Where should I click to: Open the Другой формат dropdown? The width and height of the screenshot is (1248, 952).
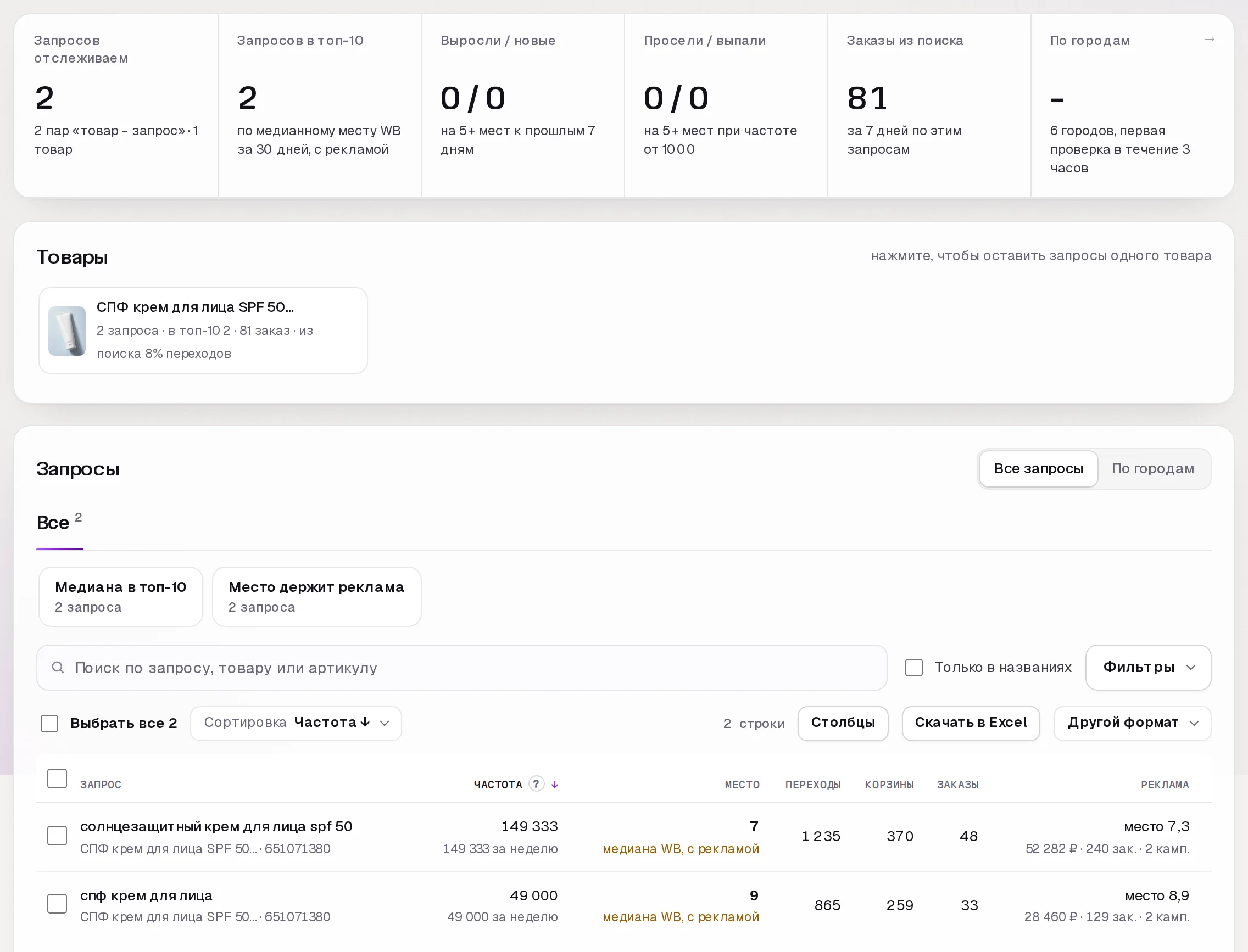tap(1132, 723)
